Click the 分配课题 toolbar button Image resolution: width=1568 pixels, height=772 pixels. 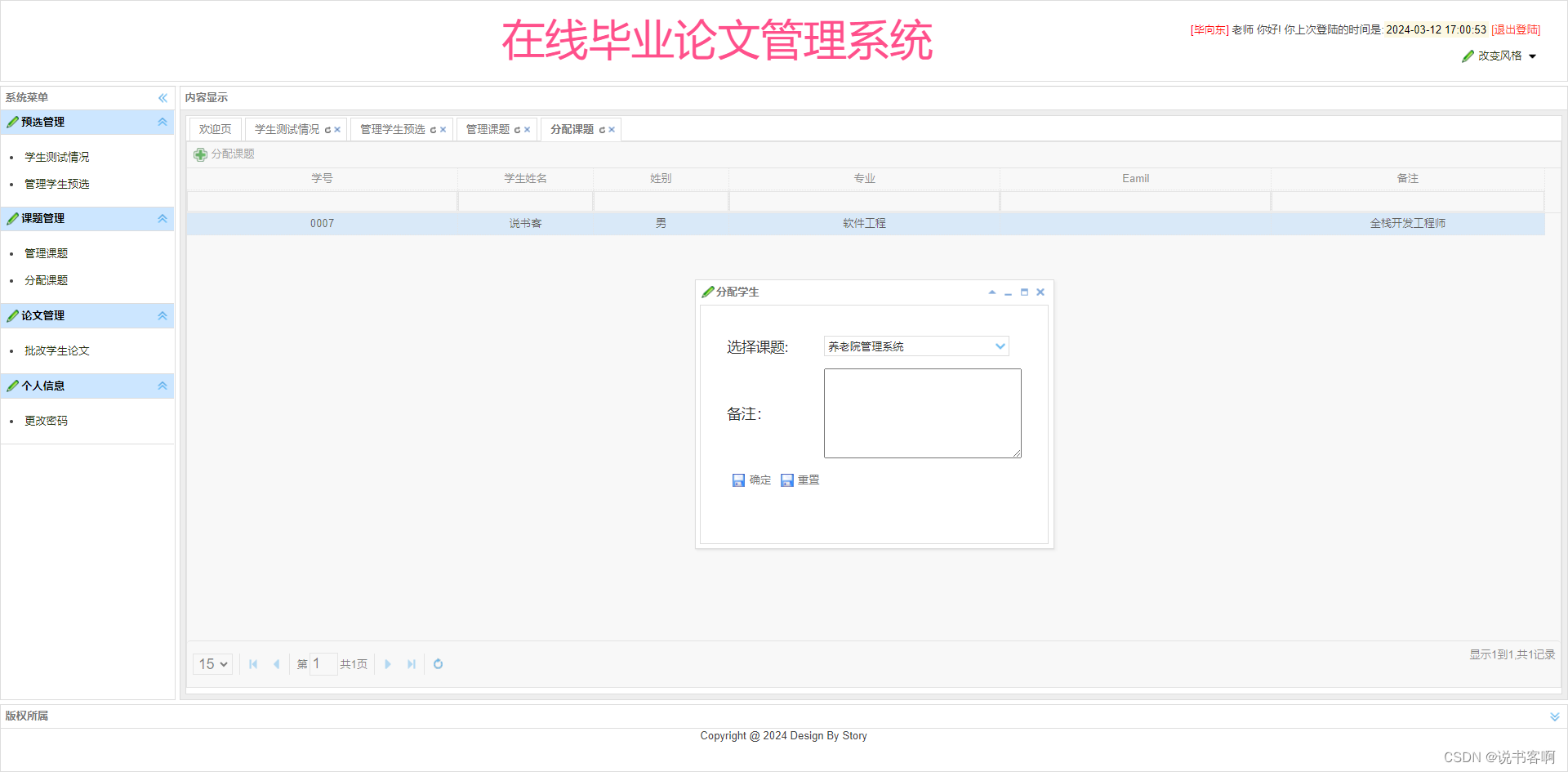coord(225,154)
